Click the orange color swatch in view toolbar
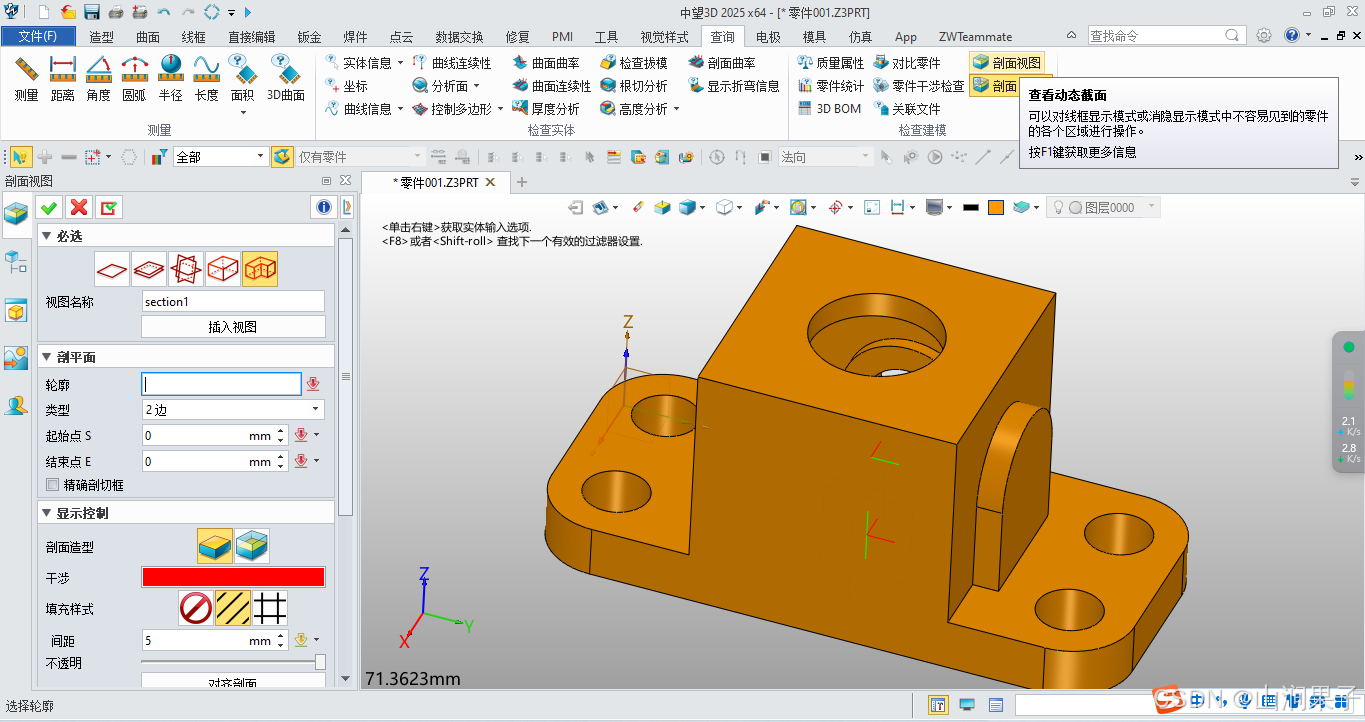This screenshot has width=1365, height=722. [x=996, y=207]
